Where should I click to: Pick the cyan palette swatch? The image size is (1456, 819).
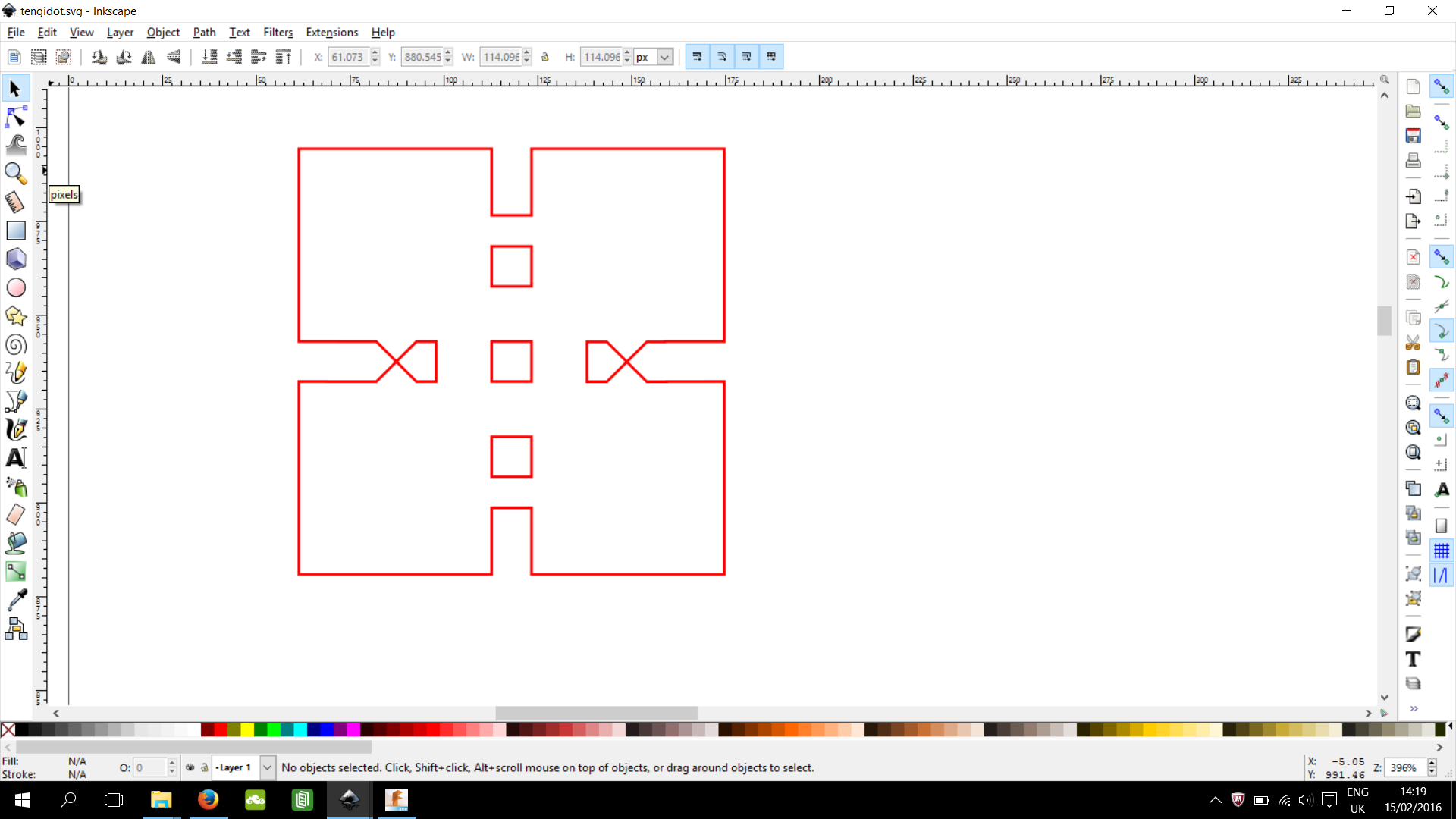coord(300,730)
